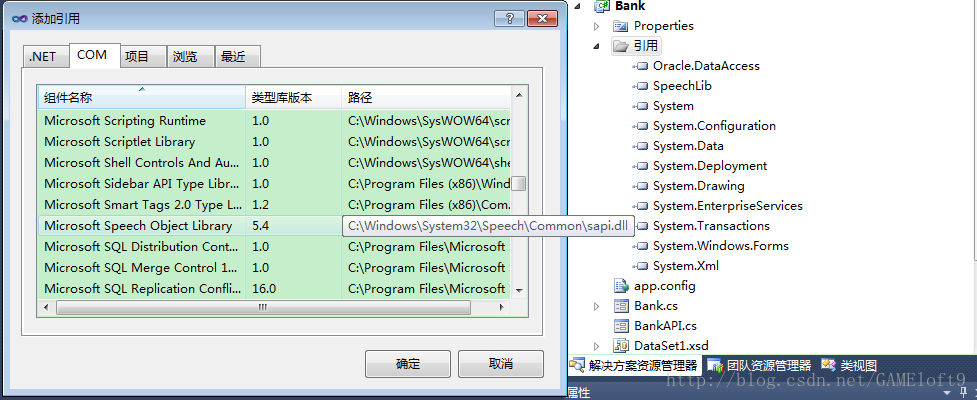Collapse the Bank project node
Viewport: 977px width, 400px height.
click(x=578, y=6)
